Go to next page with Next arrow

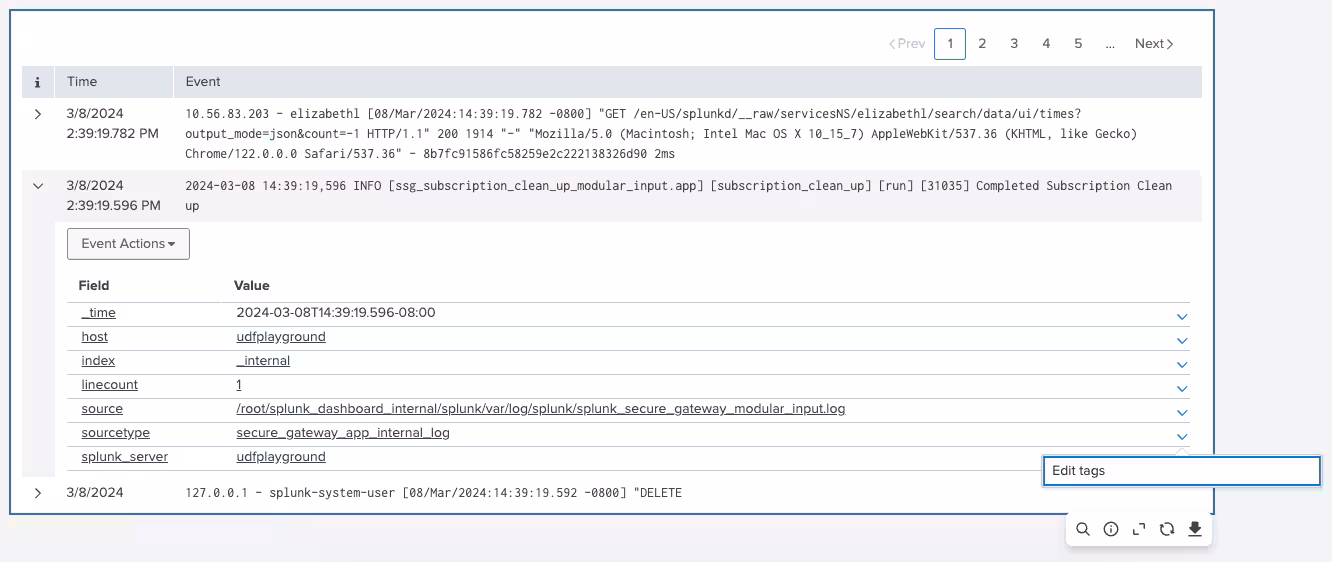click(1154, 44)
